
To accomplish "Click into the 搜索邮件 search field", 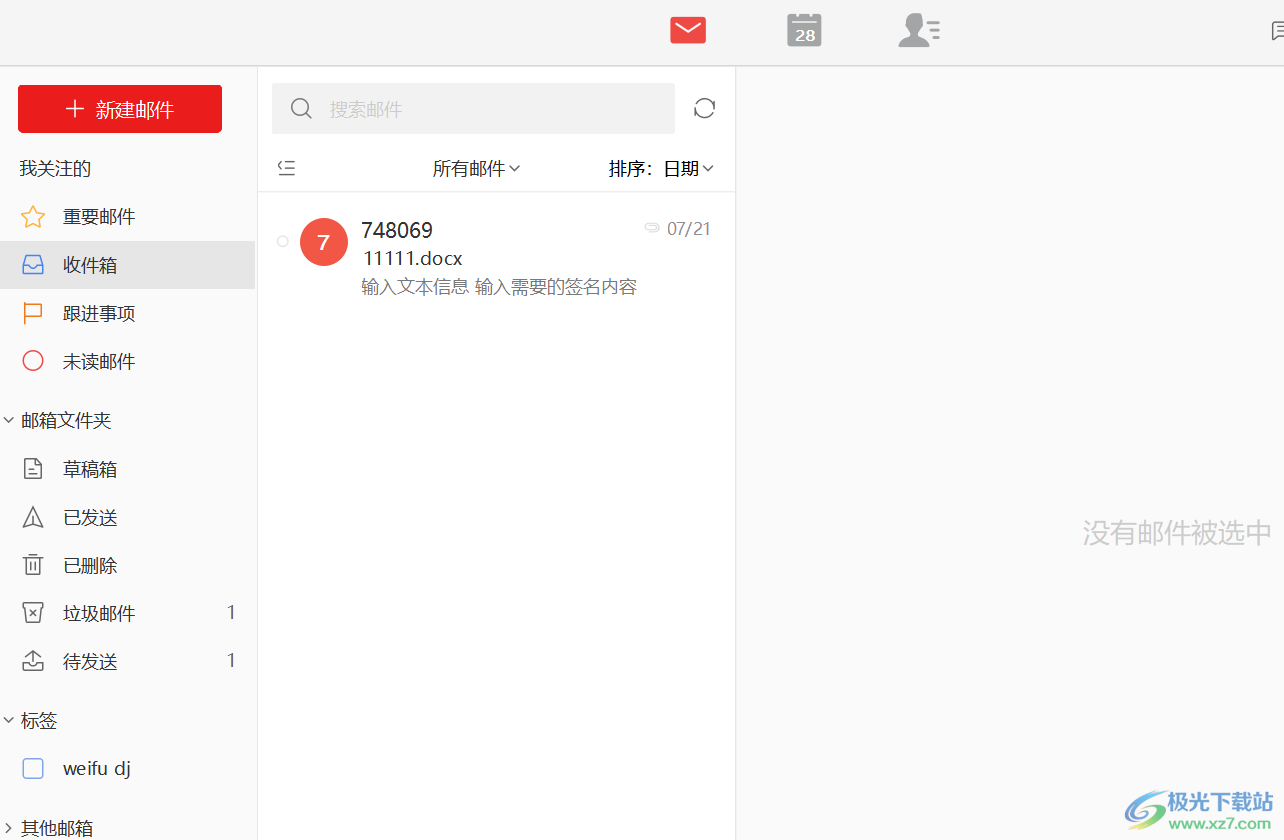I will point(473,108).
